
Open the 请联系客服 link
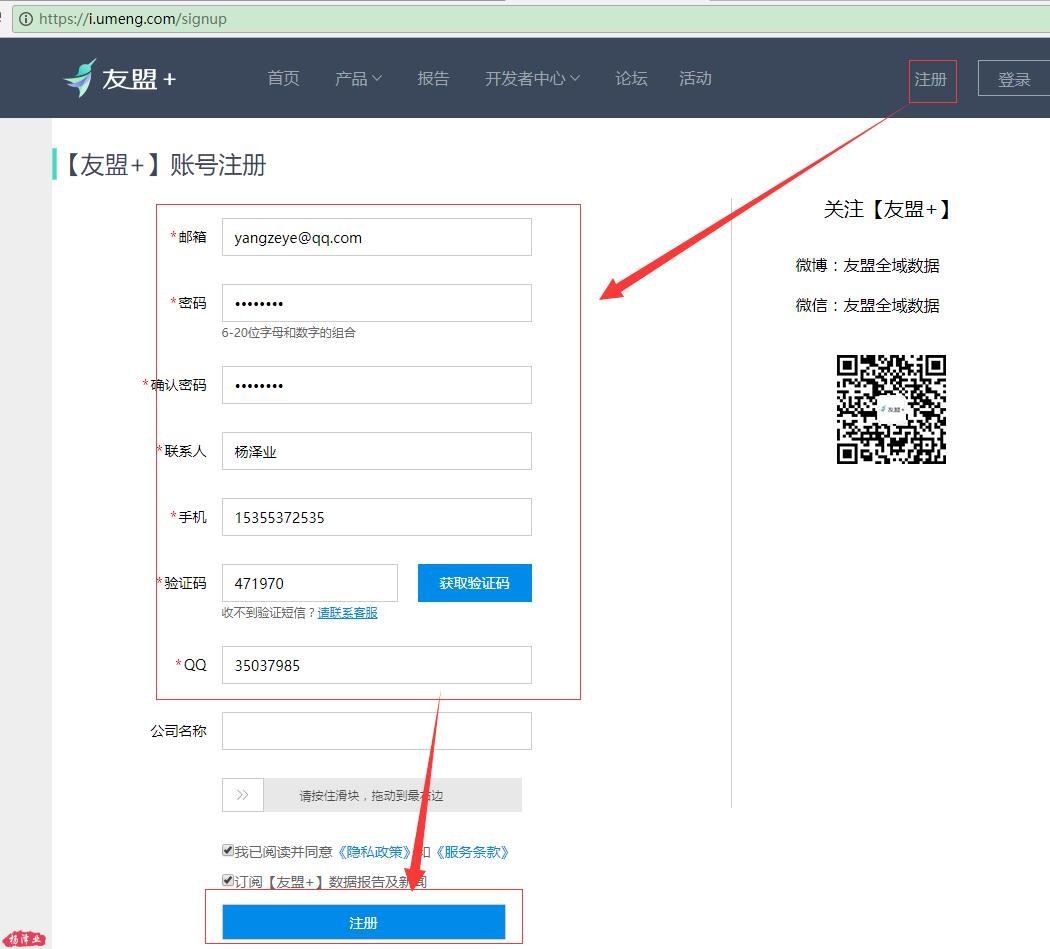pos(348,613)
